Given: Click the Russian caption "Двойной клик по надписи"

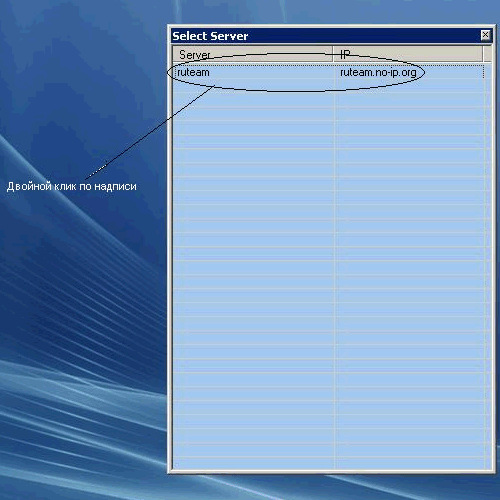Looking at the screenshot, I should pyautogui.click(x=72, y=186).
